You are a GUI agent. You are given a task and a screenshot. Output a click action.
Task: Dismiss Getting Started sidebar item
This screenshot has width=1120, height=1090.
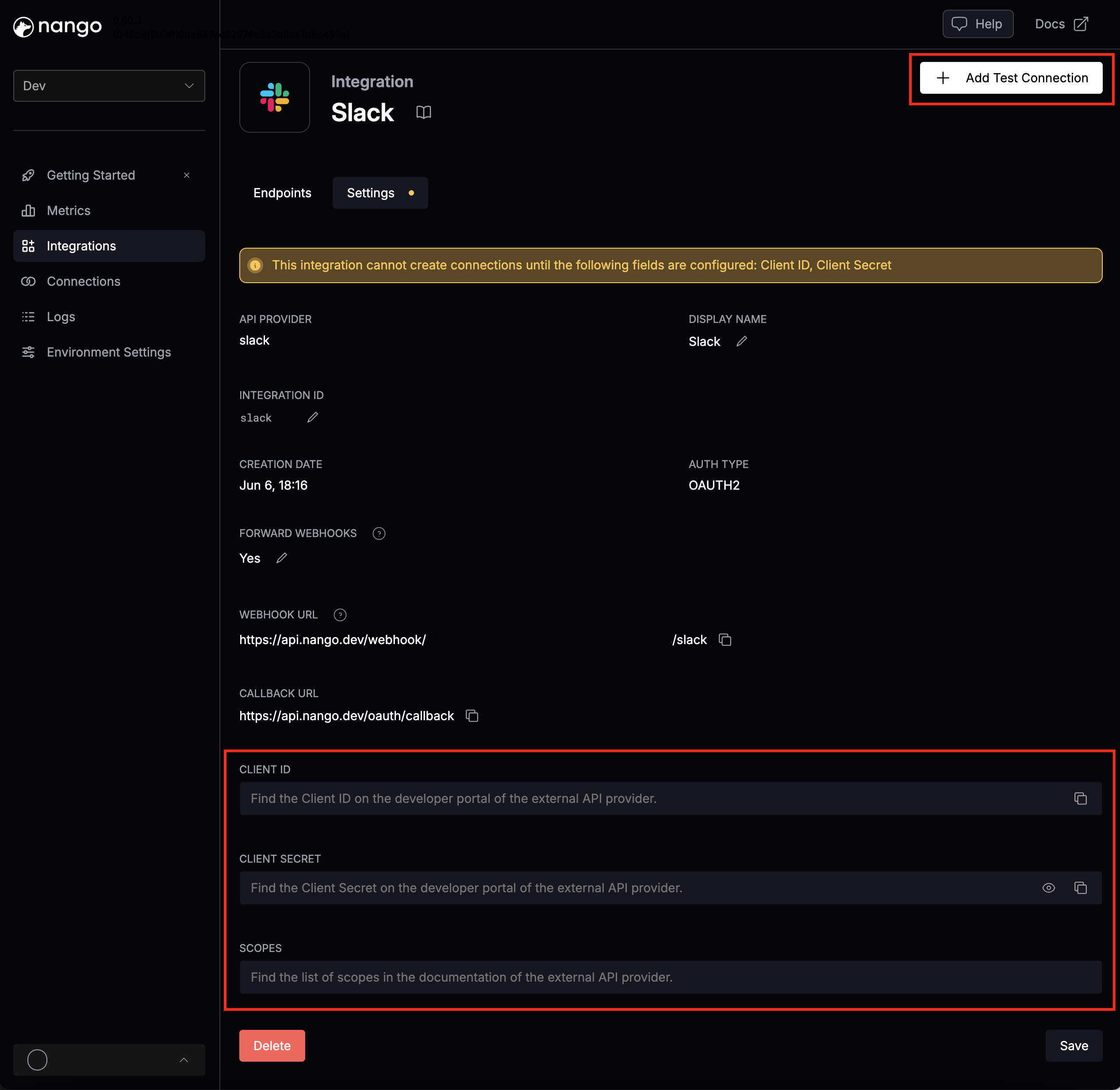pyautogui.click(x=187, y=175)
